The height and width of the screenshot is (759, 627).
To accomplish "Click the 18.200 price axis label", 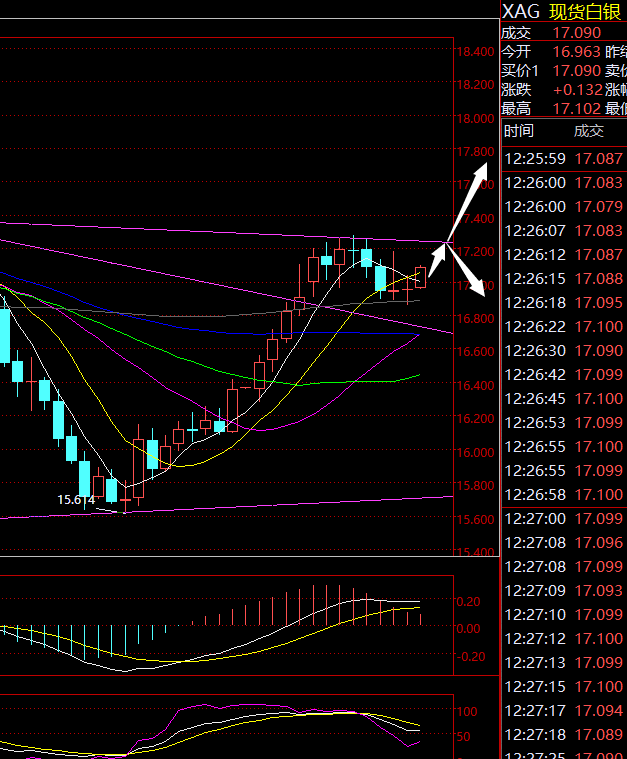I will 475,85.
